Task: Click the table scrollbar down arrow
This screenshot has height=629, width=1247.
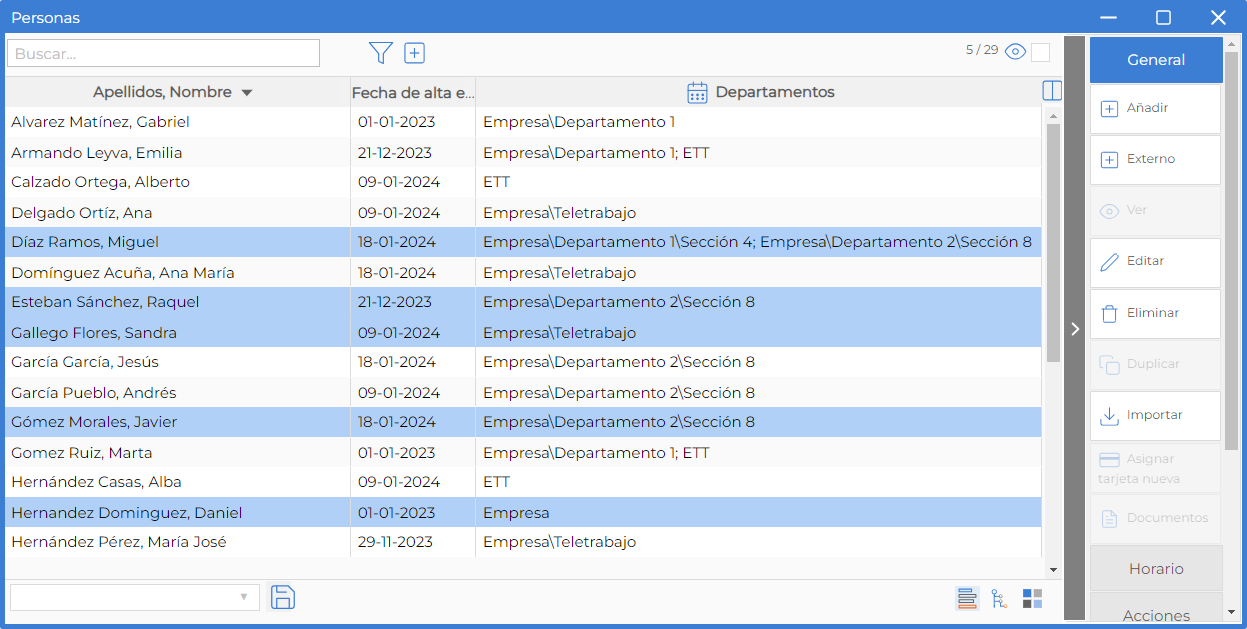Action: tap(1053, 569)
